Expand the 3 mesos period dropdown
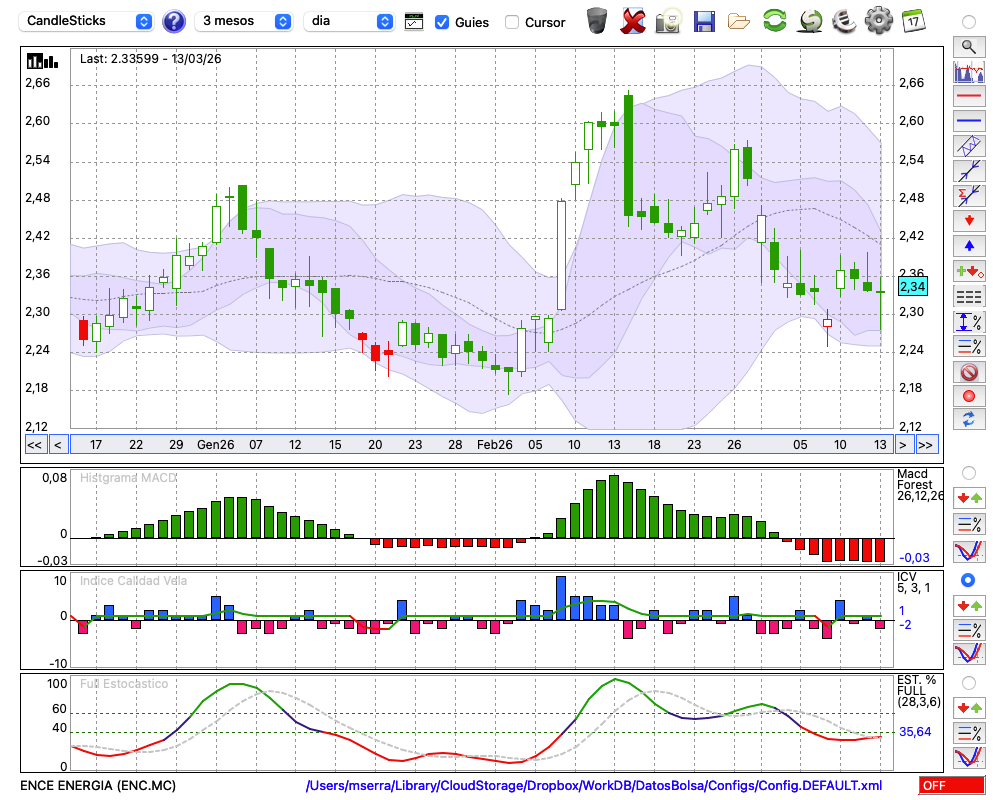 243,21
